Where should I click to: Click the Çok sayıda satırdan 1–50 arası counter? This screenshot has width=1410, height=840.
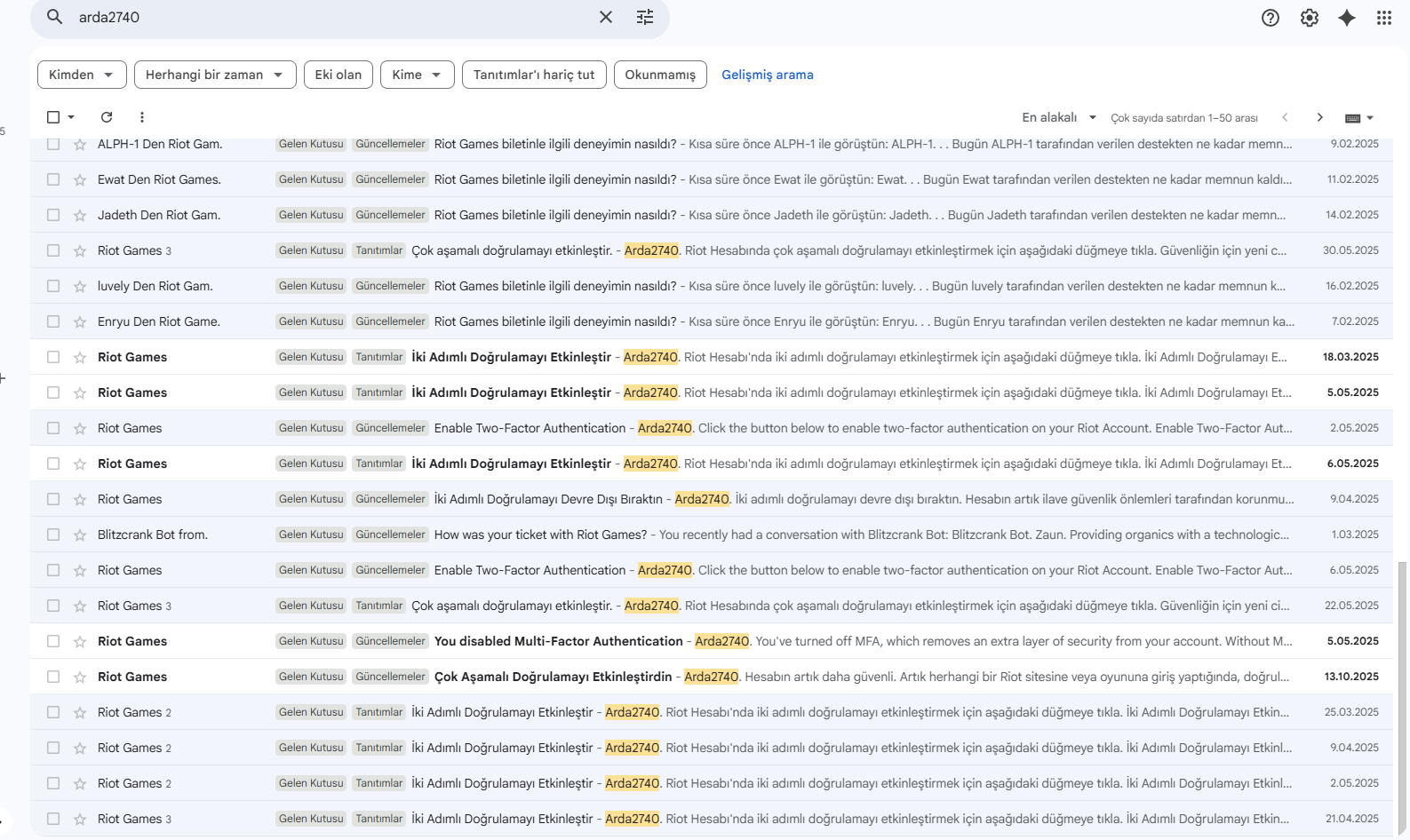tap(1184, 118)
